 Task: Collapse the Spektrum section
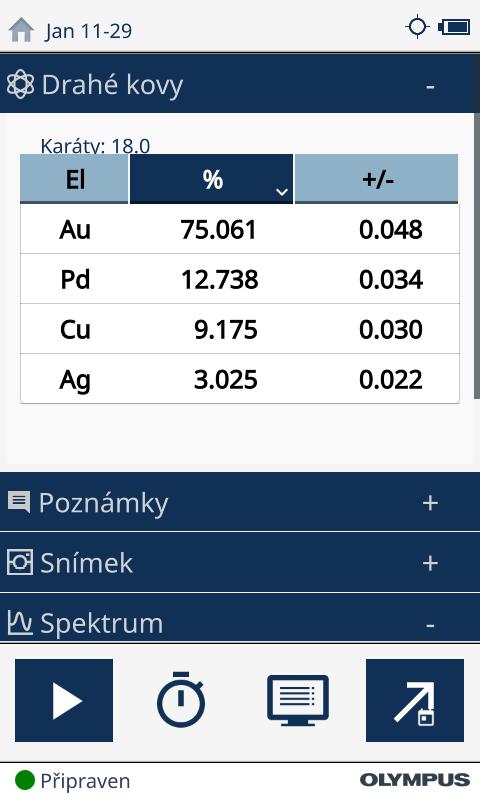430,625
